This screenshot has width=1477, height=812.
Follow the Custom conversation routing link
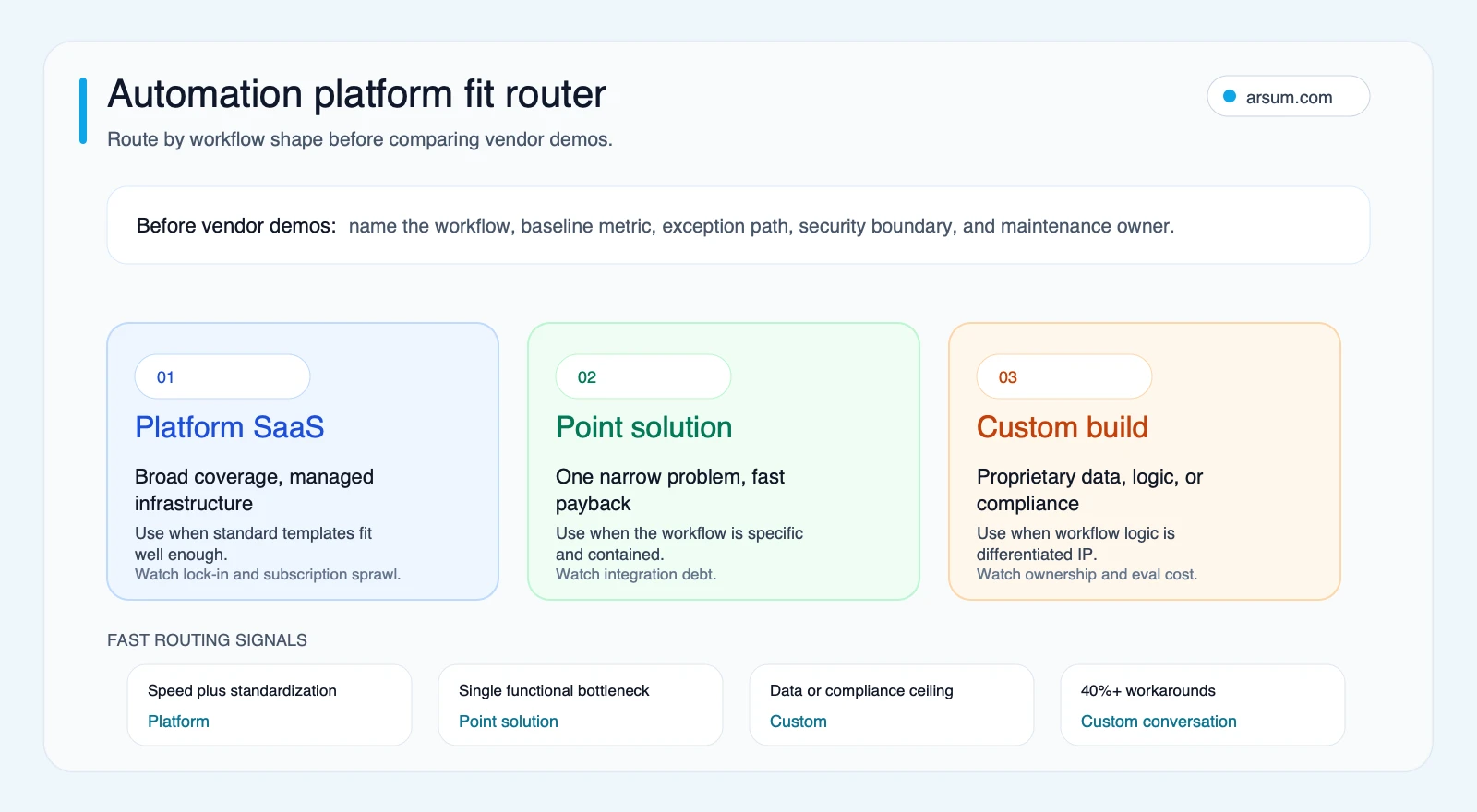tap(1159, 722)
